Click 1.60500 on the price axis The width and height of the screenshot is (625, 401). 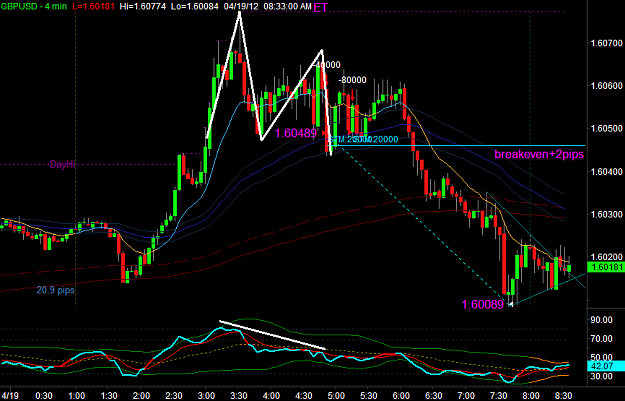[x=606, y=128]
